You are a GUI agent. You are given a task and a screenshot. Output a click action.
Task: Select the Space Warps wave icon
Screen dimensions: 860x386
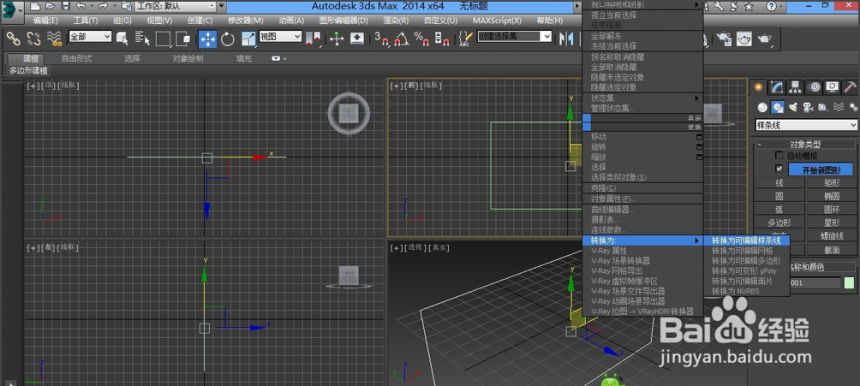(x=838, y=107)
